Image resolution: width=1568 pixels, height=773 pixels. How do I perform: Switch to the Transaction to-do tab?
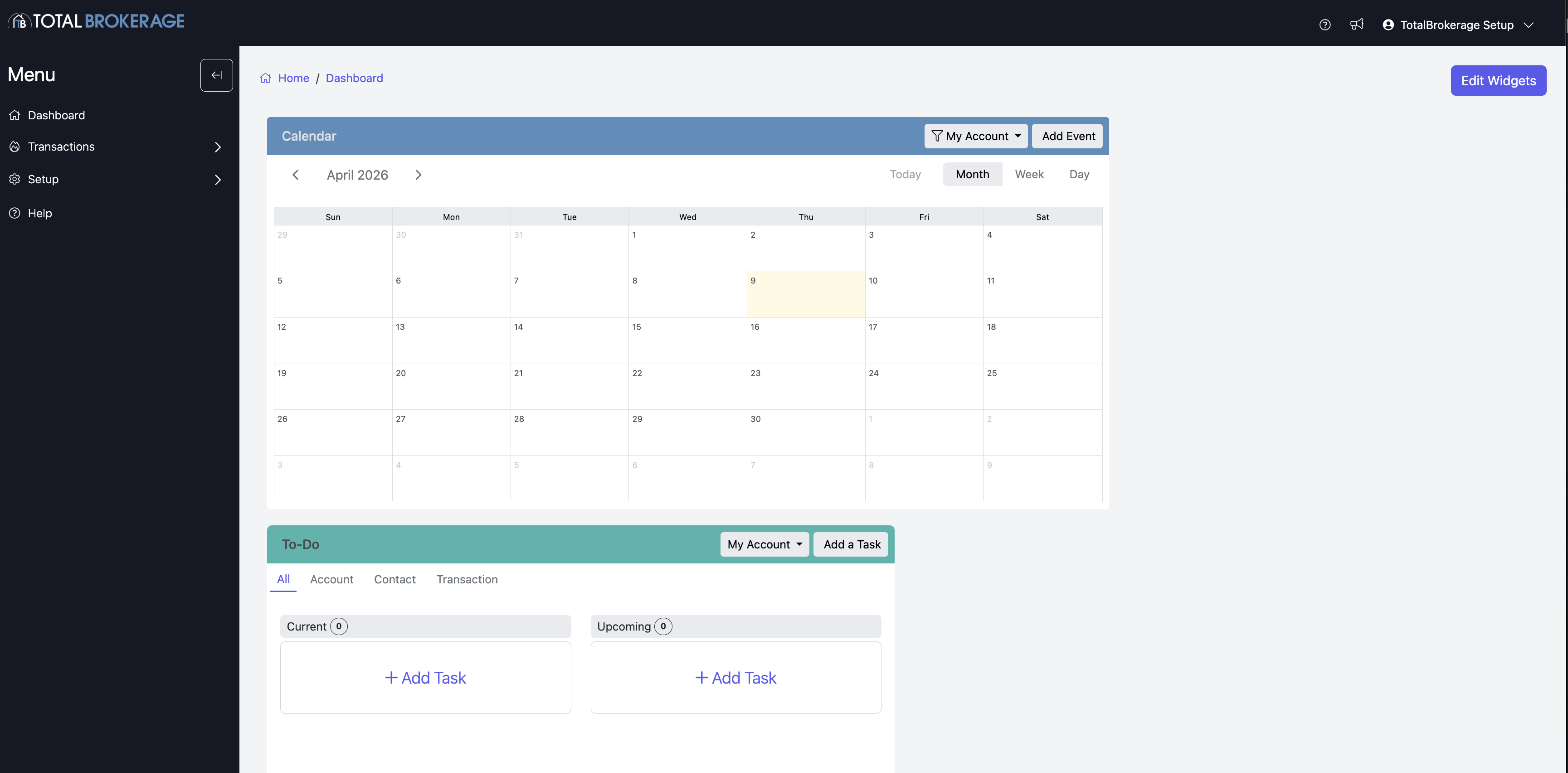(467, 579)
